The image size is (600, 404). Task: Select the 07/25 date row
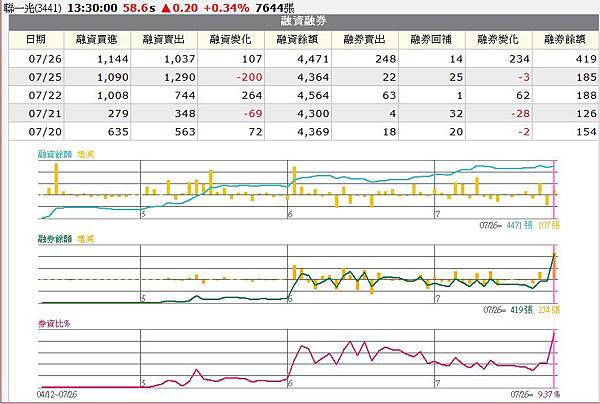(x=303, y=77)
